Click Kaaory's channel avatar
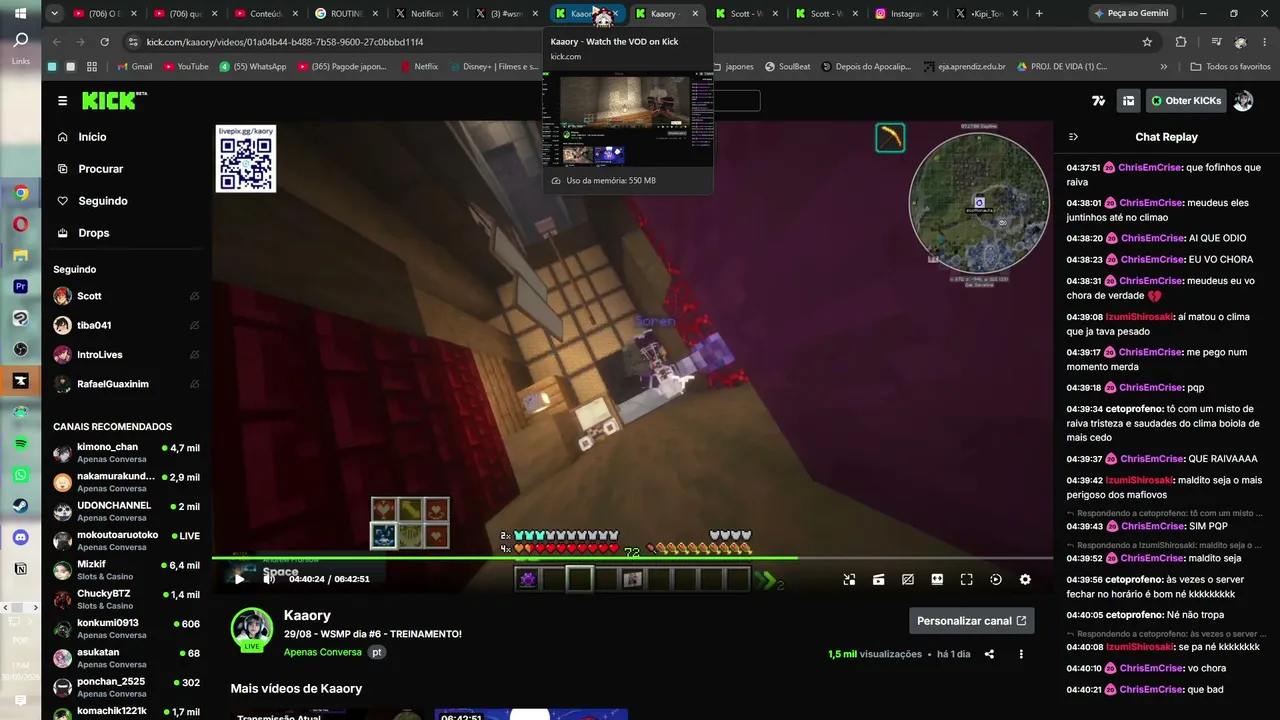 point(252,629)
